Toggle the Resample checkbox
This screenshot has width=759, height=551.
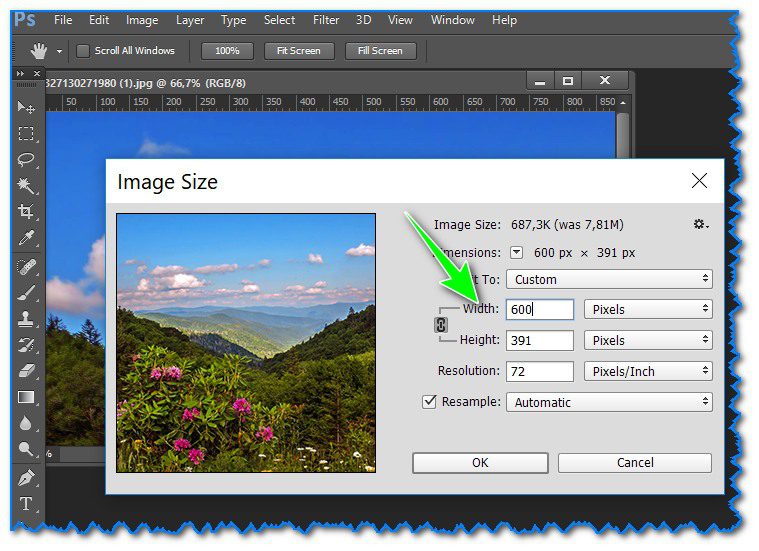(429, 402)
